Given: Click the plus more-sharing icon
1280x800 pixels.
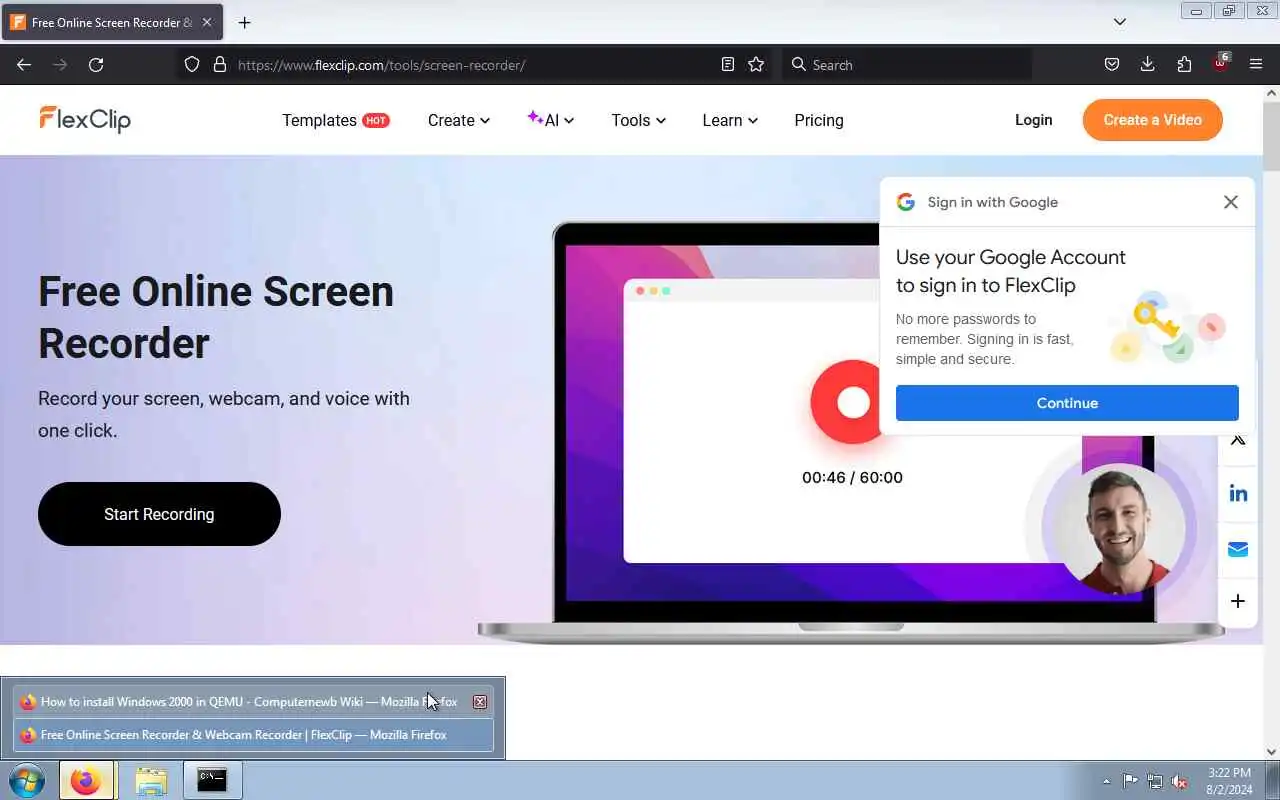Looking at the screenshot, I should 1238,601.
